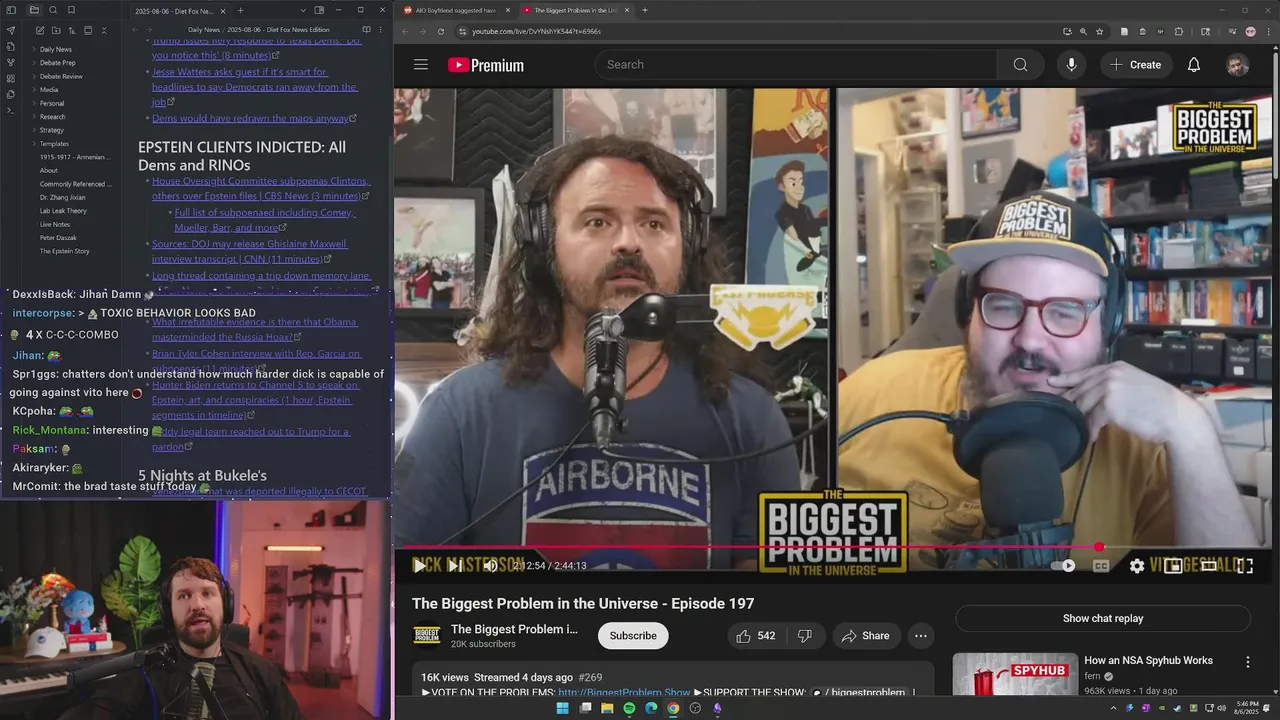Enter fullscreen on the video player
The height and width of the screenshot is (720, 1280).
(1245, 566)
